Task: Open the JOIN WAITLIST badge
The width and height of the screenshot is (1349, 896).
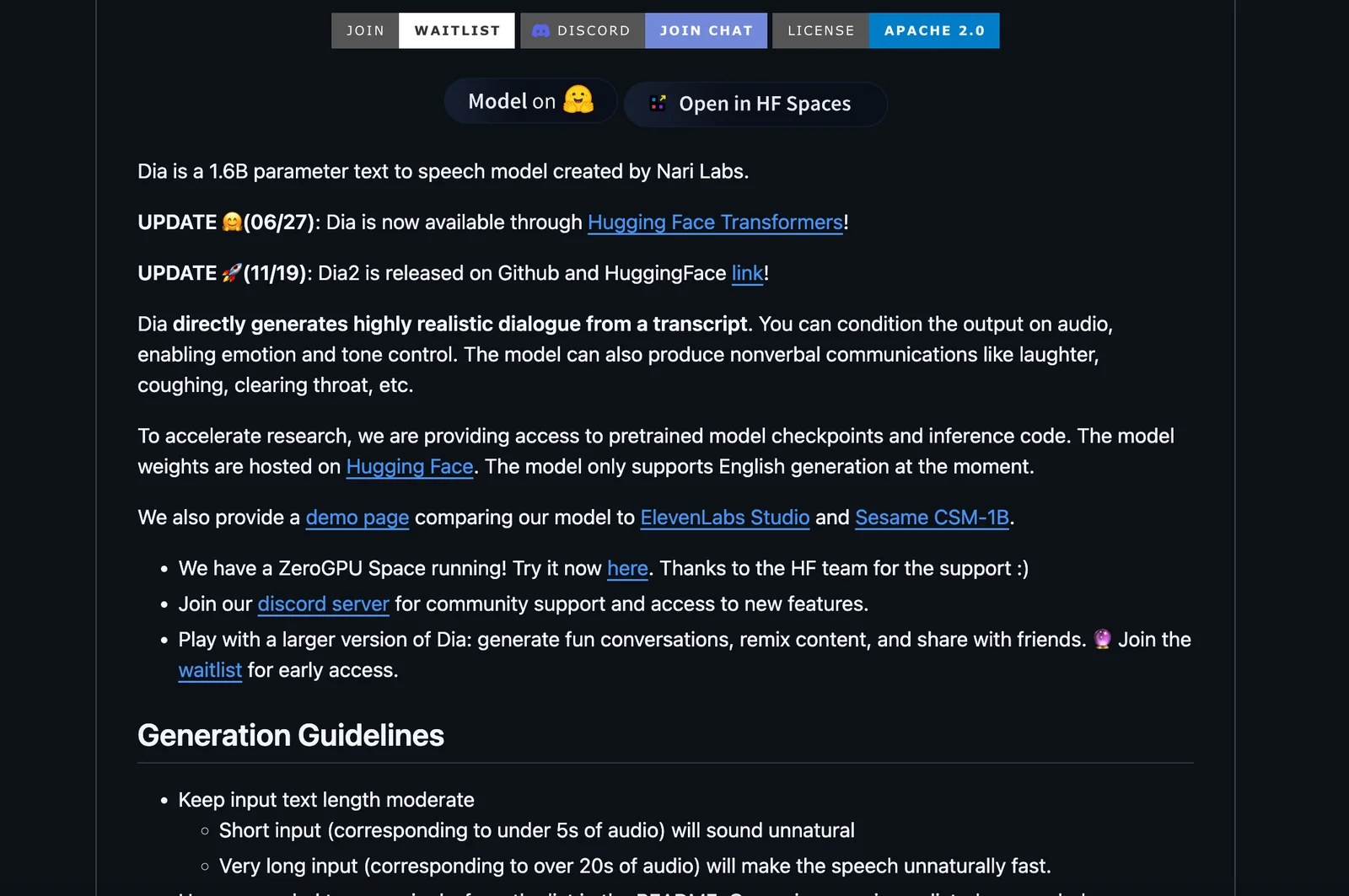Action: coord(422,31)
